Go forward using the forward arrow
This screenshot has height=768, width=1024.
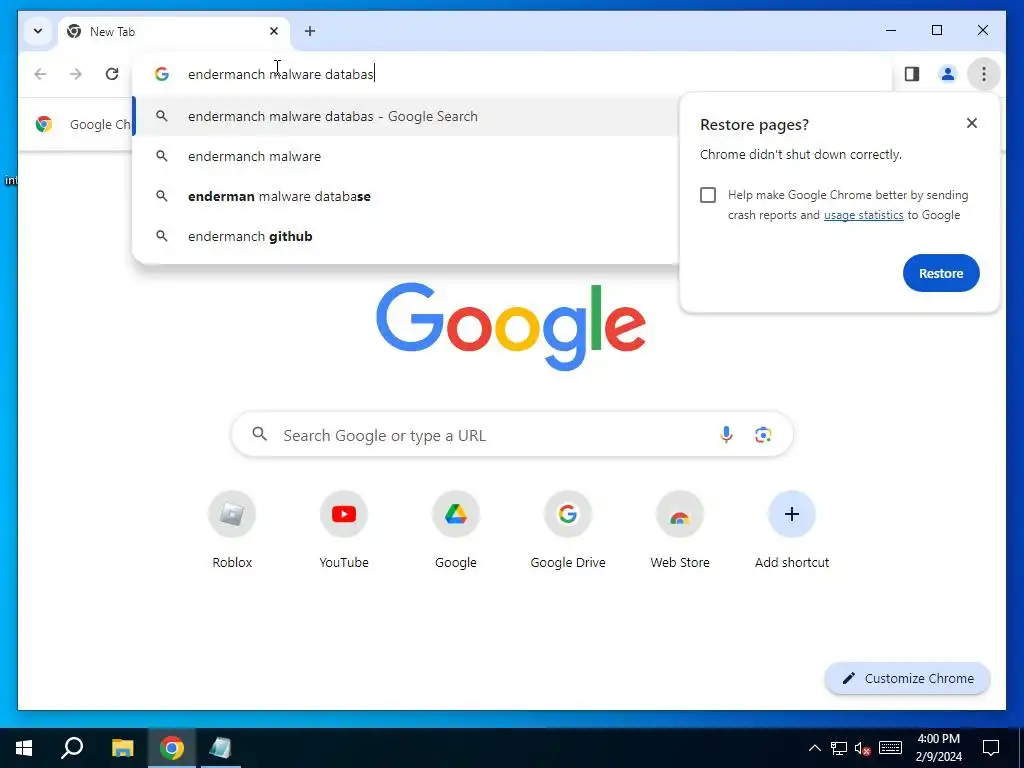click(x=76, y=74)
